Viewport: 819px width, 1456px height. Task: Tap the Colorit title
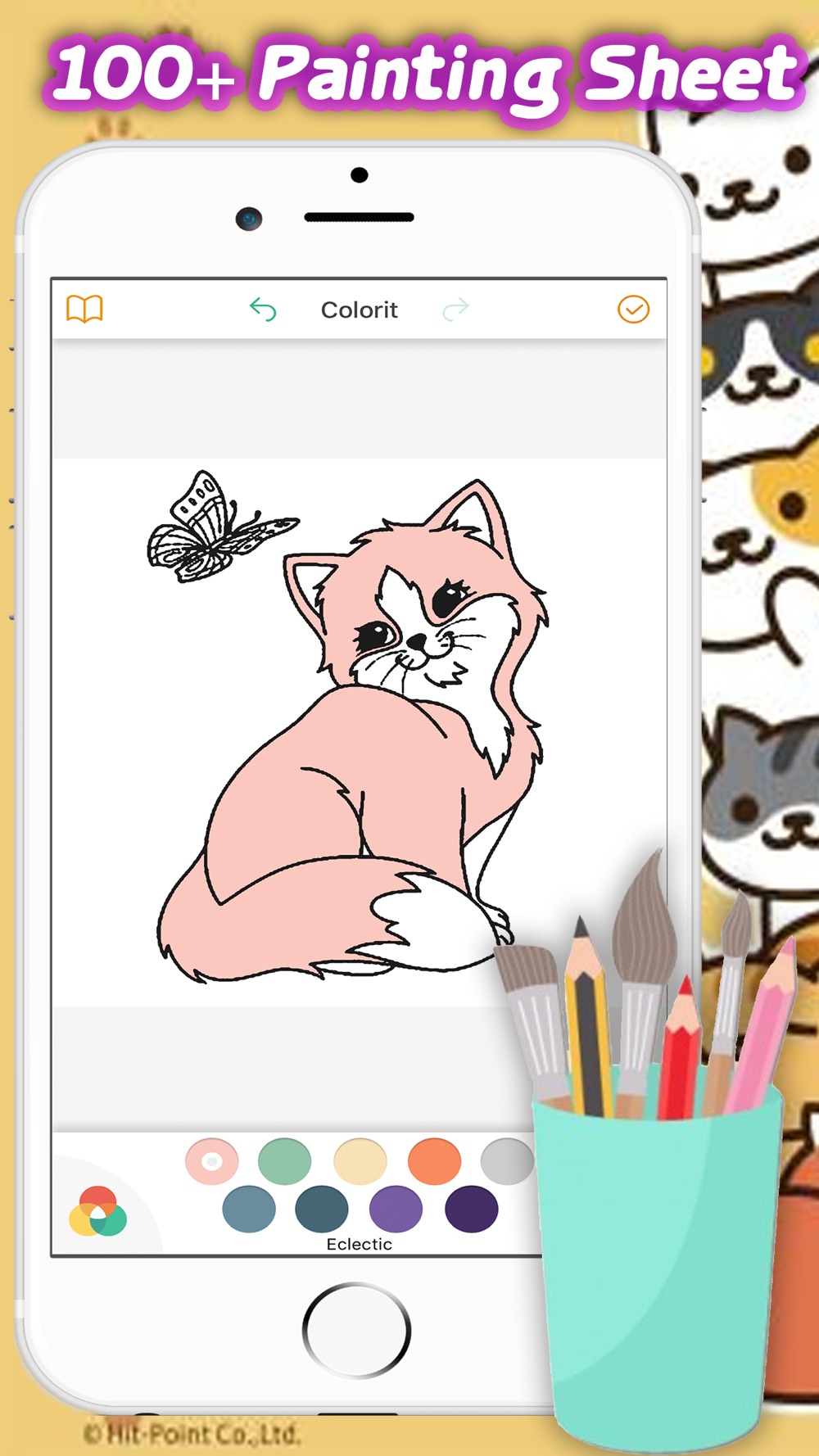pos(359,310)
